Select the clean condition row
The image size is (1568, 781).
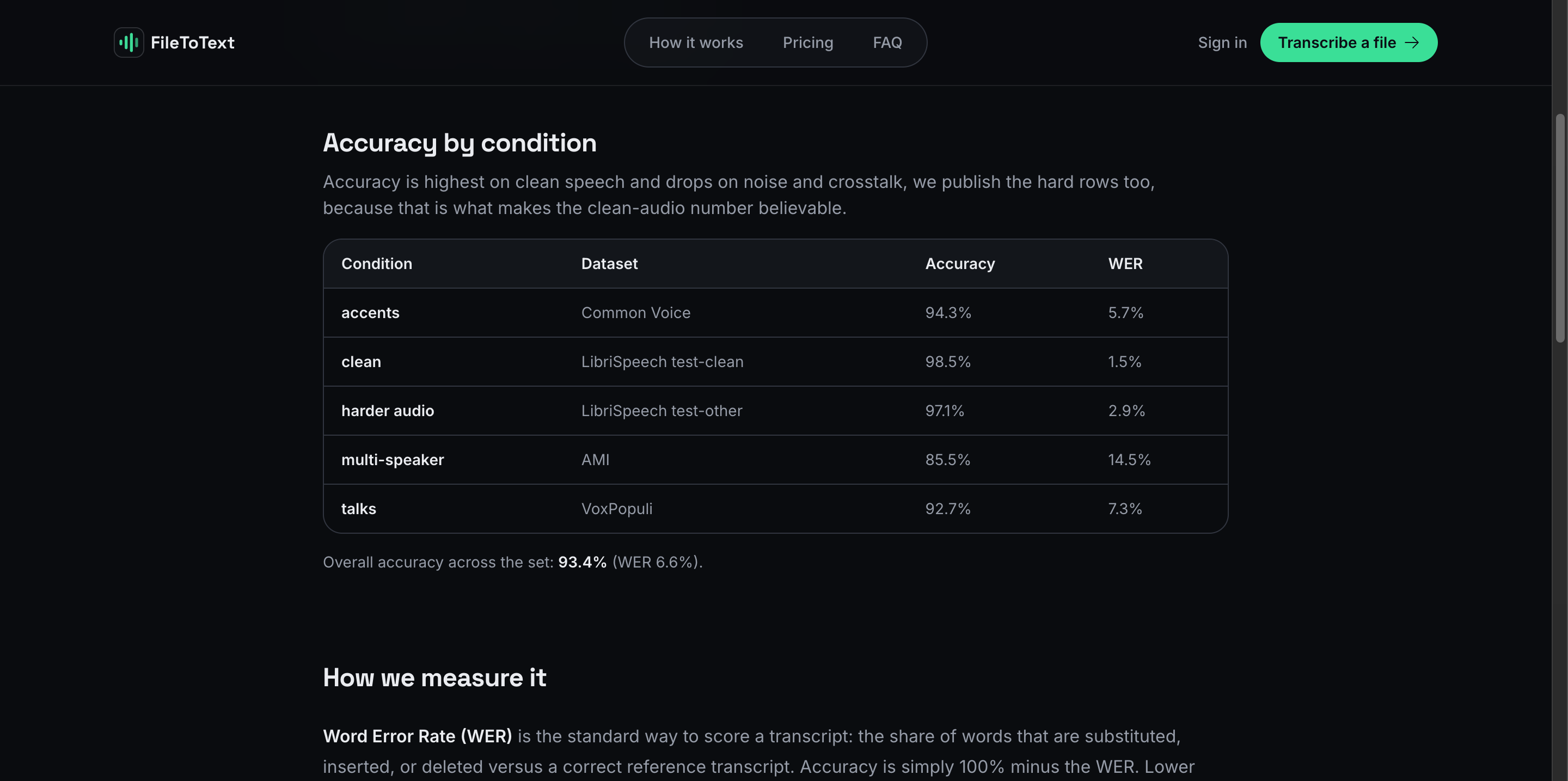[x=775, y=362]
